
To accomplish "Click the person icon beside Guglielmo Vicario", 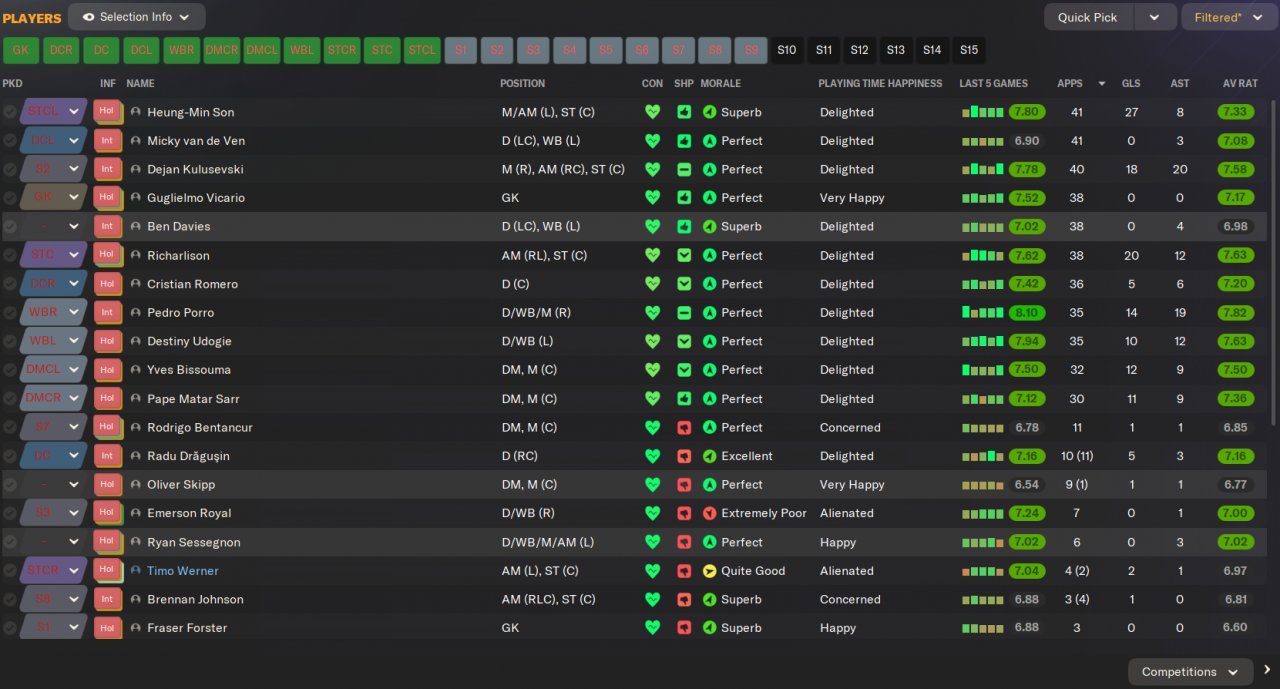I will [x=136, y=198].
